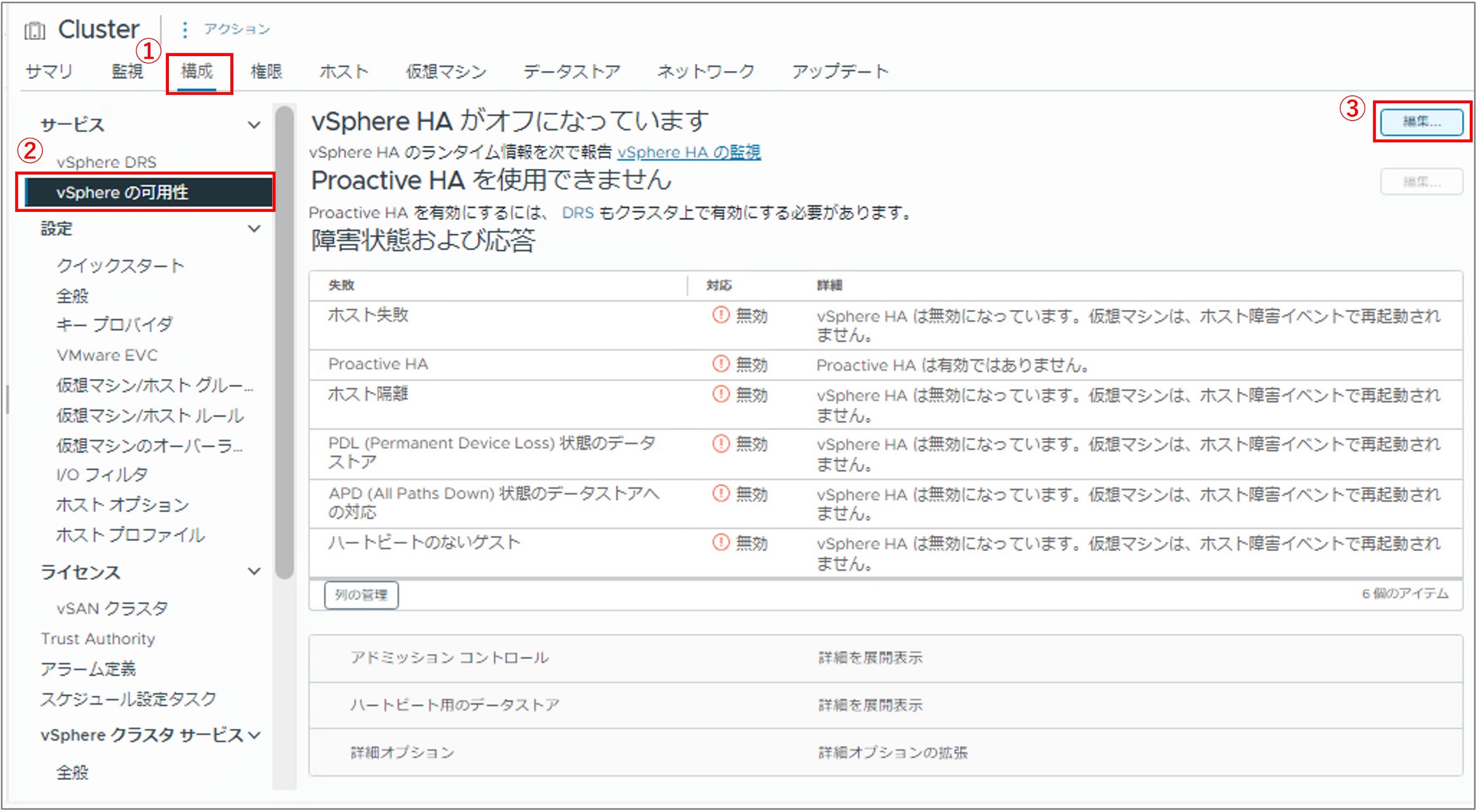Sort by the 対応 column header
1476x812 pixels.
(x=719, y=285)
